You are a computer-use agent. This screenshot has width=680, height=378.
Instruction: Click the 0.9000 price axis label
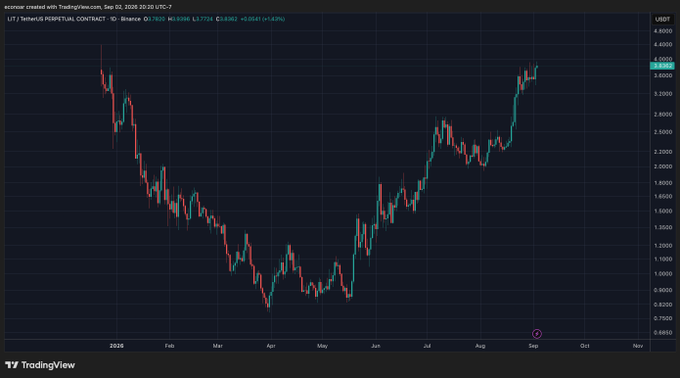(663, 290)
